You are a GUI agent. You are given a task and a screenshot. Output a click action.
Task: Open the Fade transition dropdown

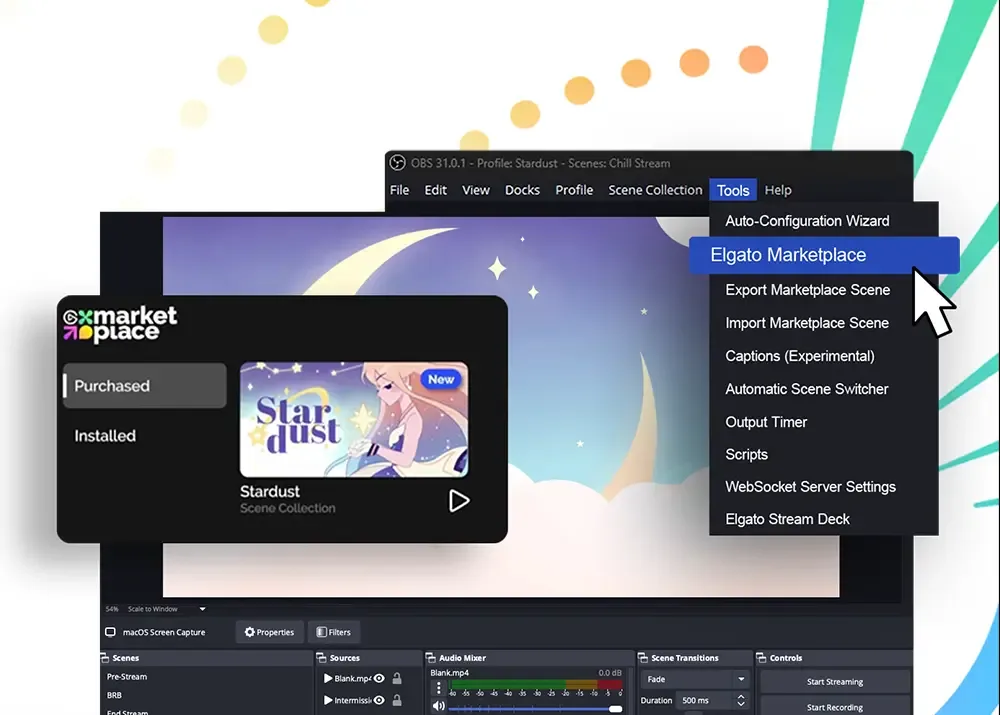tap(695, 679)
